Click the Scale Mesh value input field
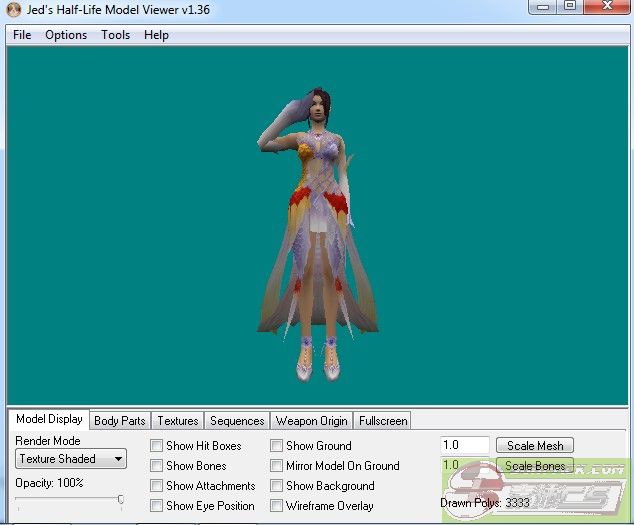This screenshot has height=525, width=634. [x=465, y=446]
